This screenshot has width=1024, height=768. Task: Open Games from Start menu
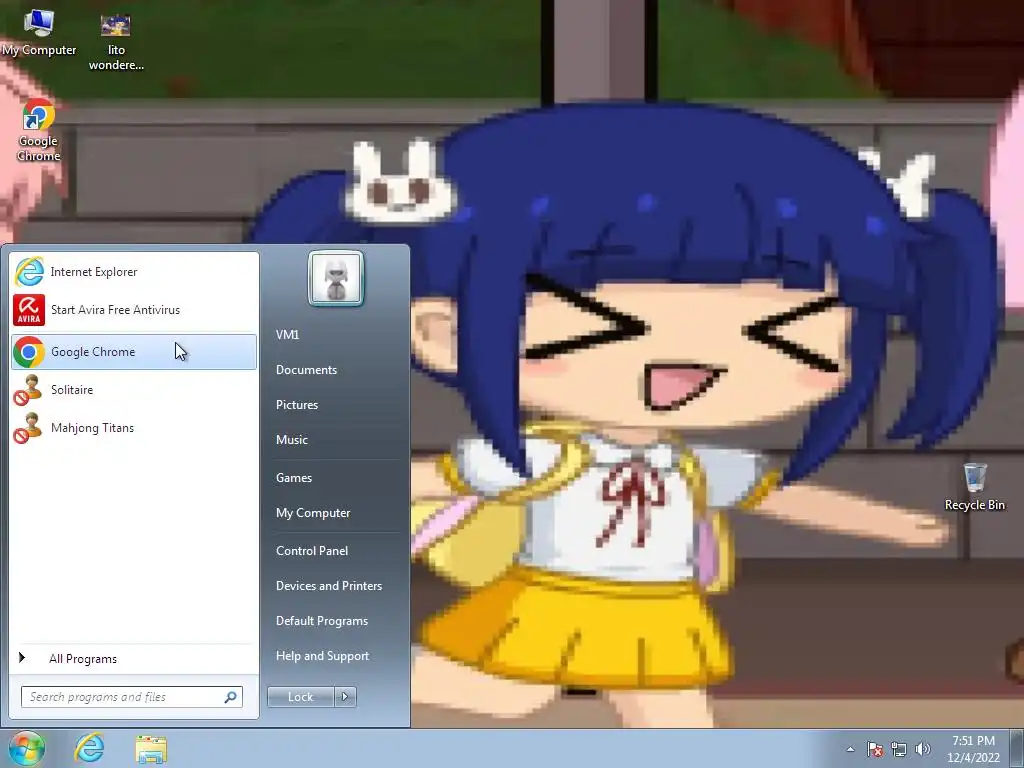coord(294,478)
